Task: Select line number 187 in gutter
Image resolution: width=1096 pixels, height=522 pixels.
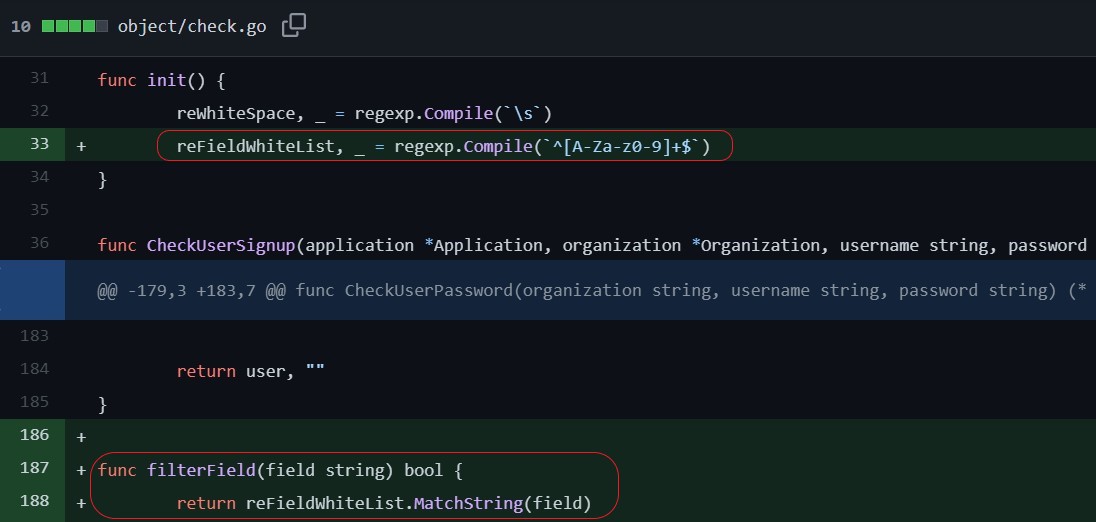Action: pos(34,467)
